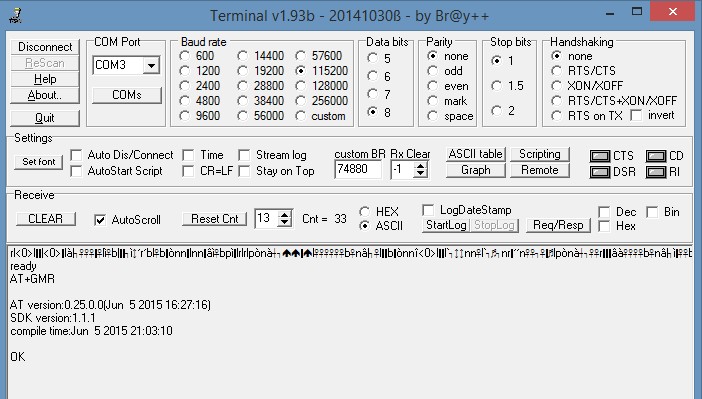Open the COM Port dropdown list

151,65
